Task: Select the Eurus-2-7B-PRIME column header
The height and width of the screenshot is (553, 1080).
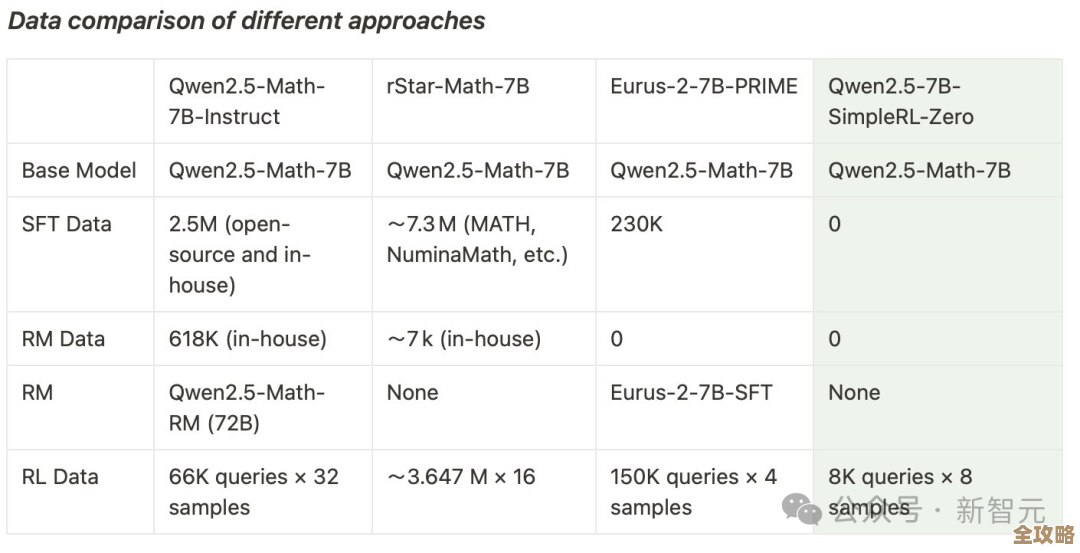Action: coord(704,86)
